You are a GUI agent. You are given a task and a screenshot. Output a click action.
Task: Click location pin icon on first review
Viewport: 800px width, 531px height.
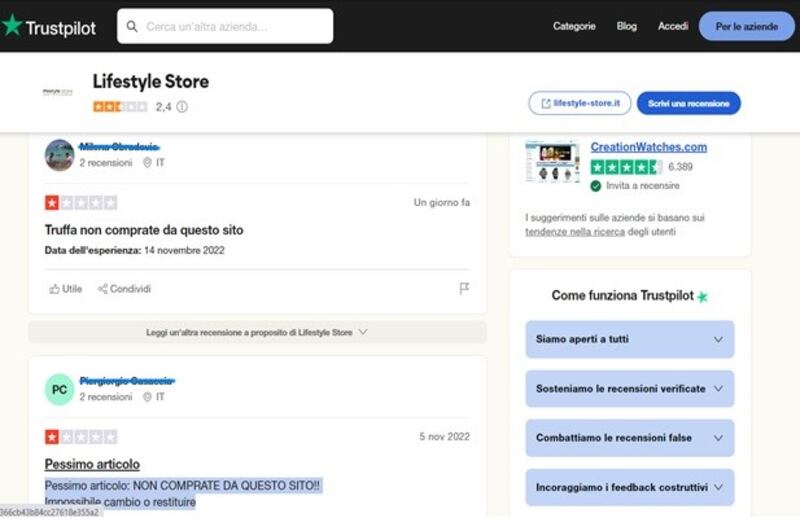tap(147, 163)
